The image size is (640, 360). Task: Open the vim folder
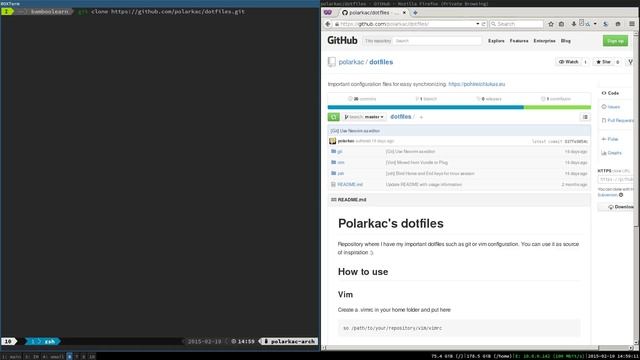(341, 162)
